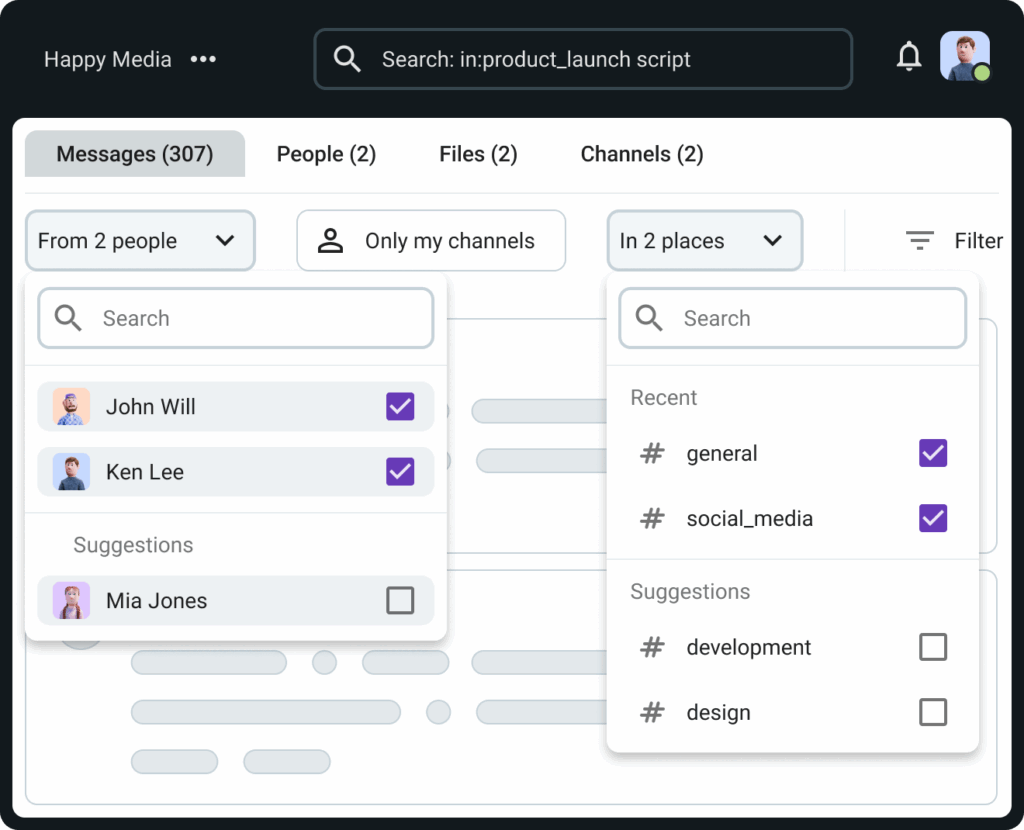Viewport: 1024px width, 830px height.
Task: Click the magnifier icon in top search bar
Action: [x=347, y=60]
